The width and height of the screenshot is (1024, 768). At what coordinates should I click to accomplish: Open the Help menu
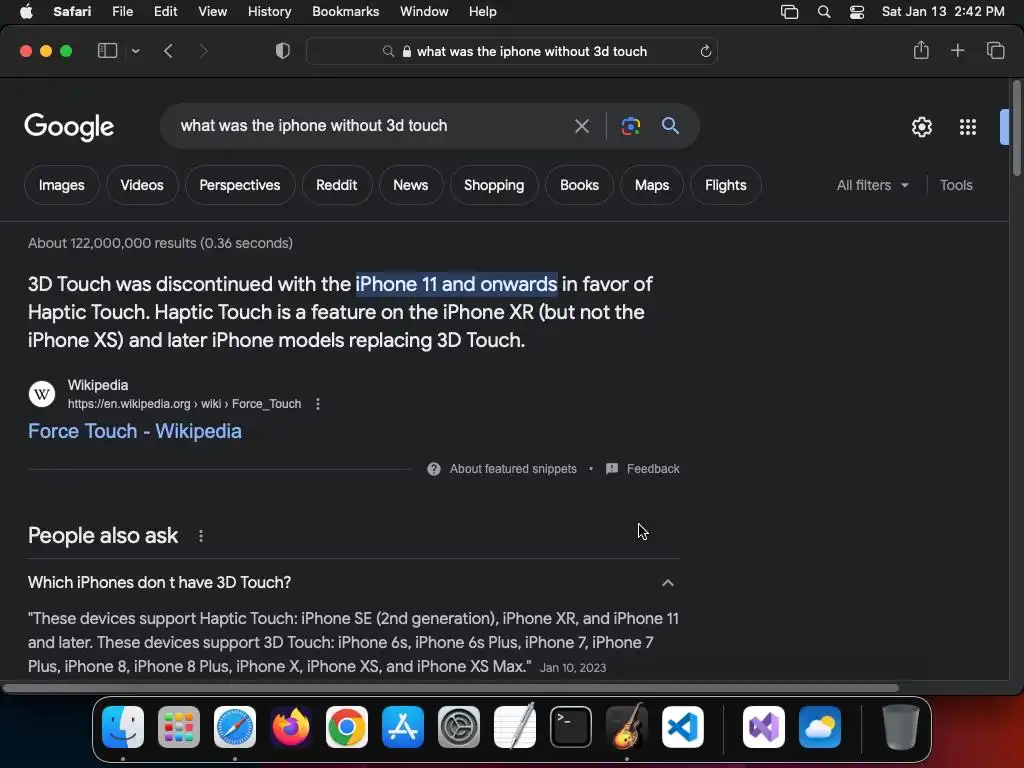pos(483,12)
